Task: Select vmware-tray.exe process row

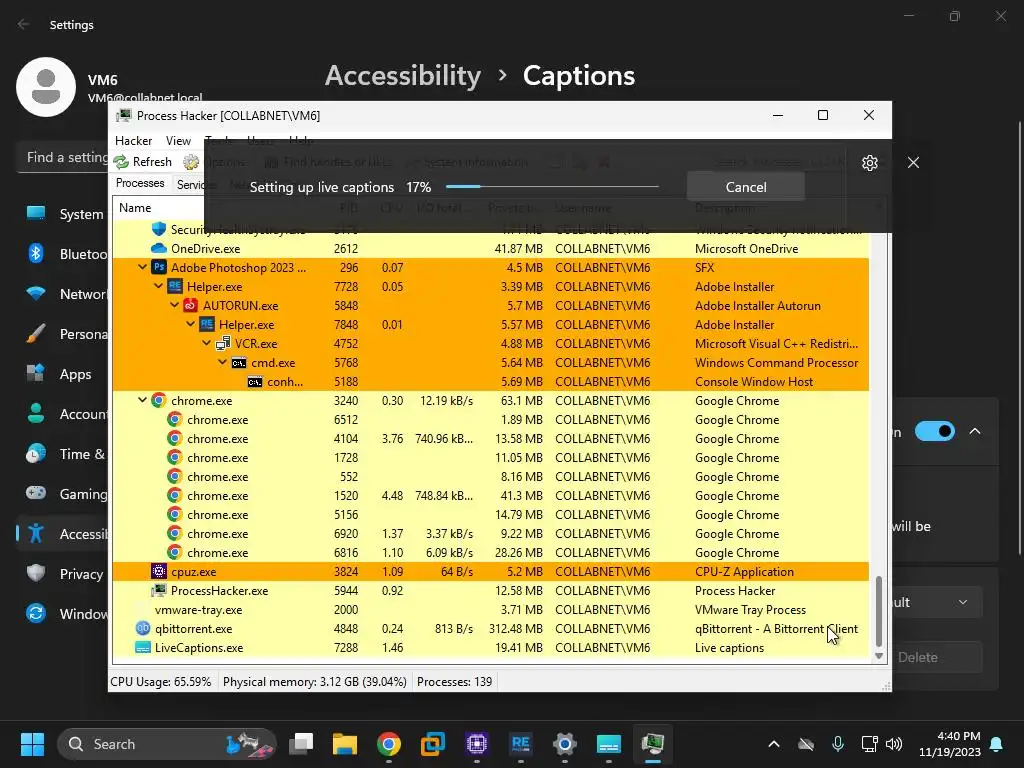Action: [490, 609]
